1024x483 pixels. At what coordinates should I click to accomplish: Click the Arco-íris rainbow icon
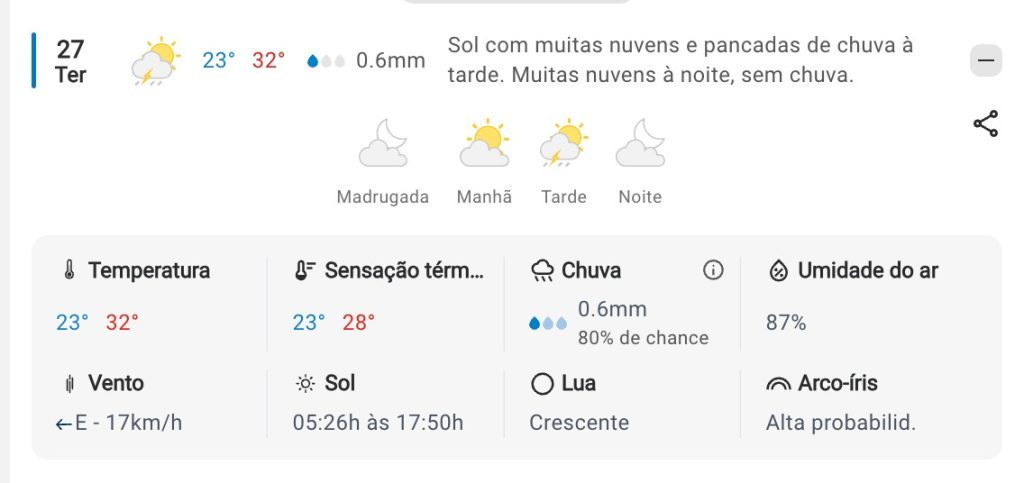tap(778, 384)
